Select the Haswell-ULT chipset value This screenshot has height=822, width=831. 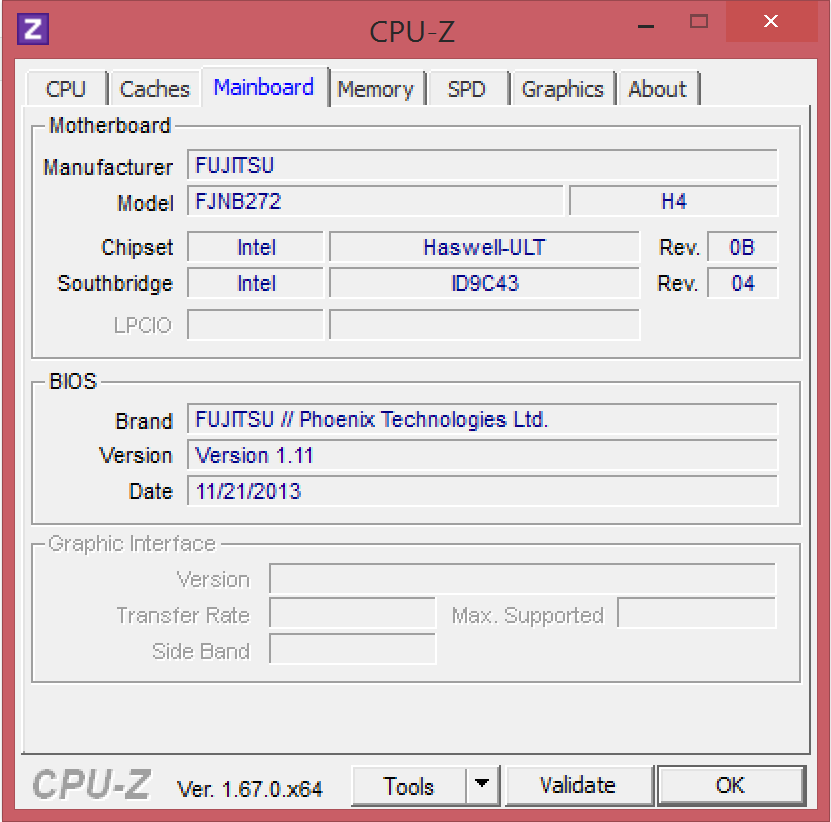(x=484, y=248)
